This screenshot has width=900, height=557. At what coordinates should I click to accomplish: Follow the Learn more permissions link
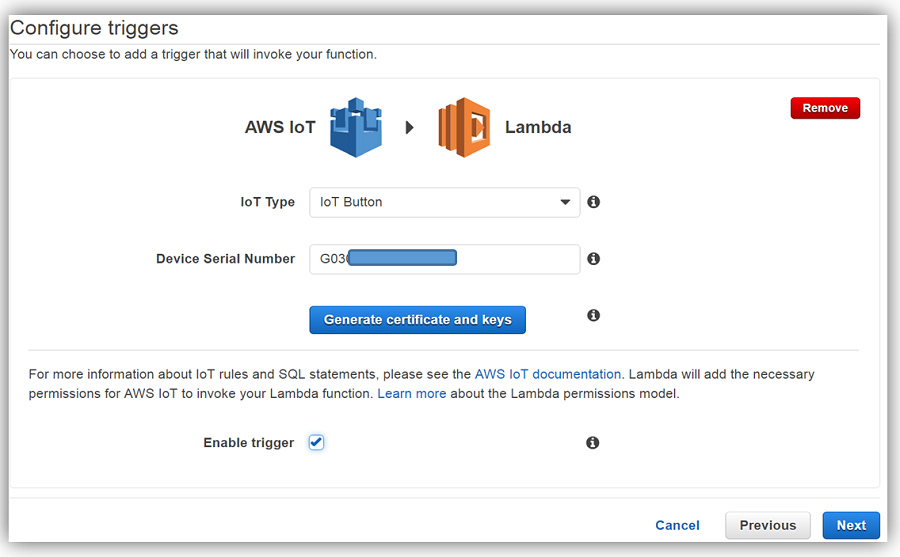click(x=411, y=394)
